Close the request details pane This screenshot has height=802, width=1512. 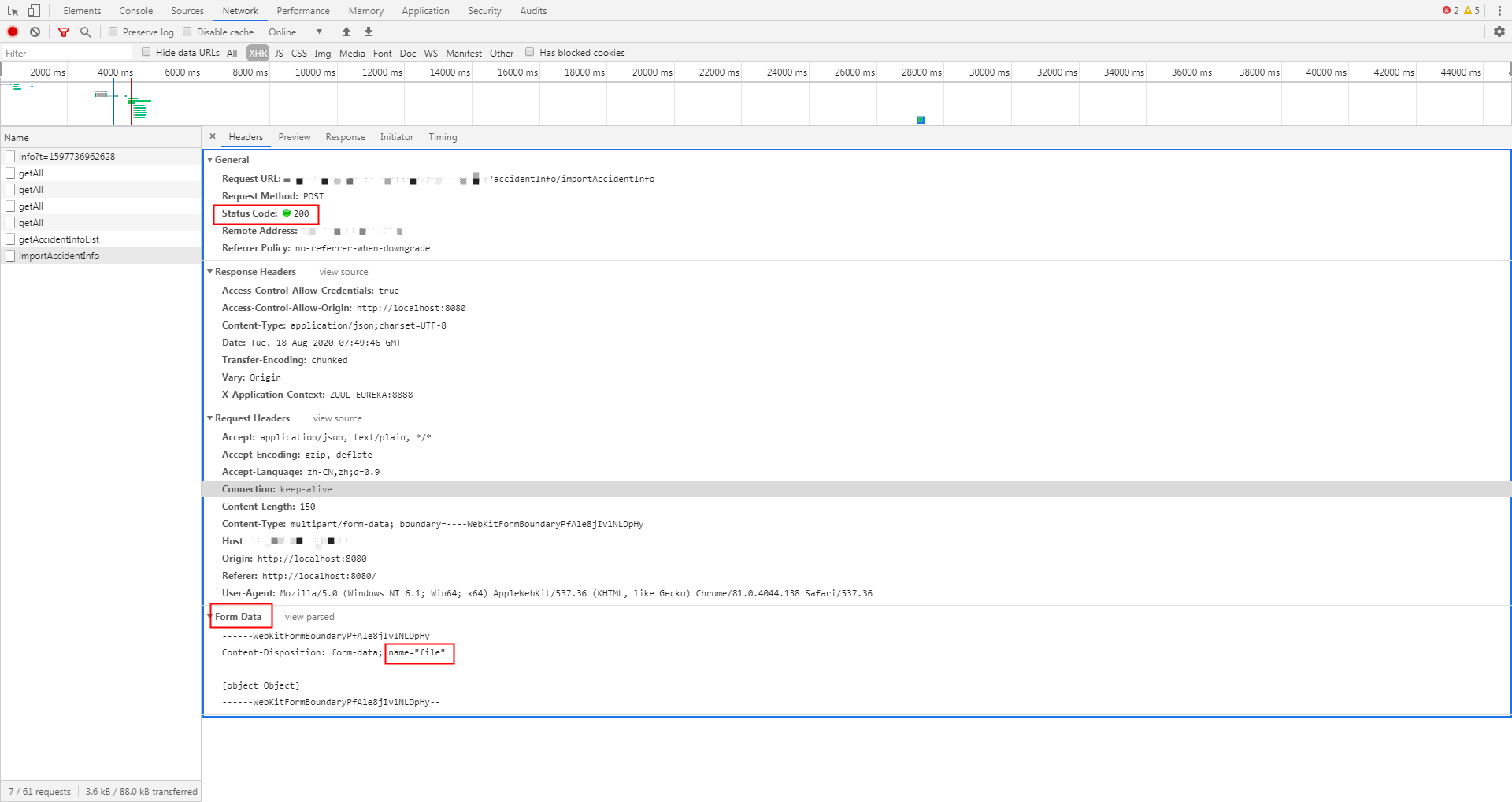[213, 136]
